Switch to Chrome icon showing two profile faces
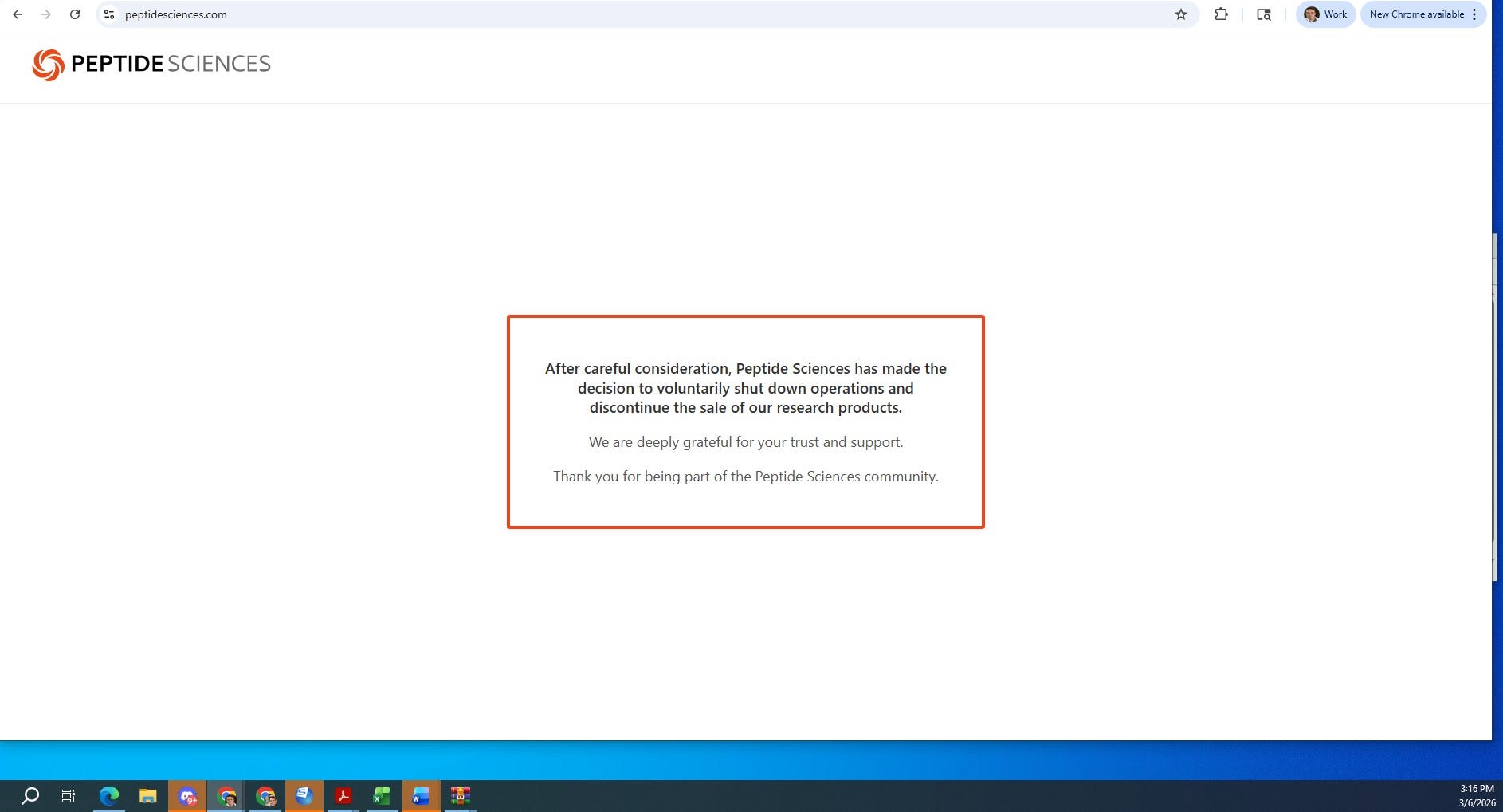Screen dimensions: 1503x812 265,796
